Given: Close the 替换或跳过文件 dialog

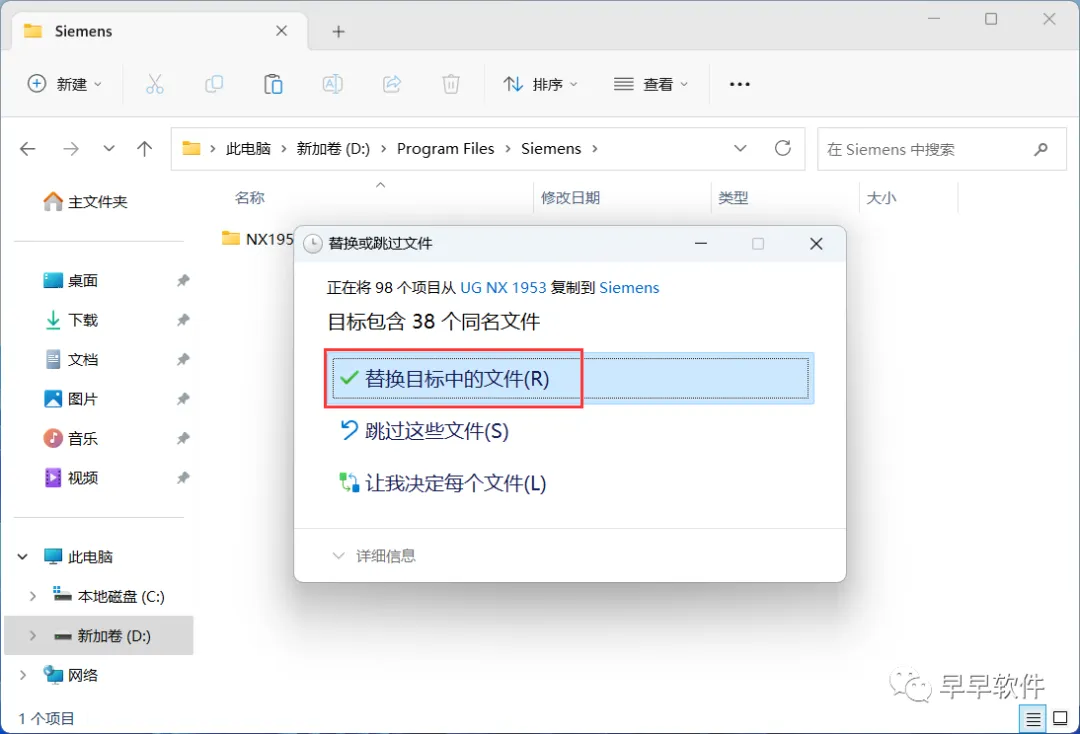Looking at the screenshot, I should coord(816,244).
